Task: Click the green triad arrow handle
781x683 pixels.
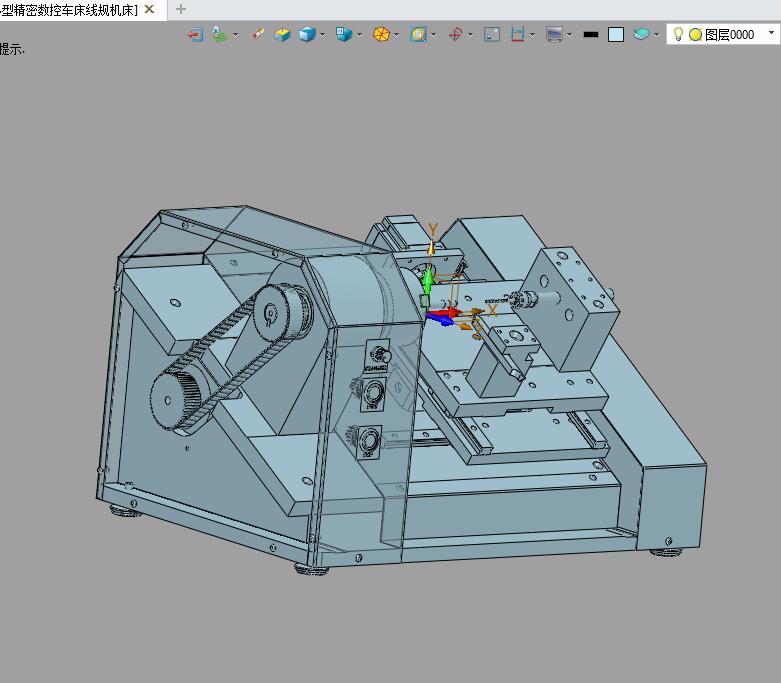Action: click(428, 281)
